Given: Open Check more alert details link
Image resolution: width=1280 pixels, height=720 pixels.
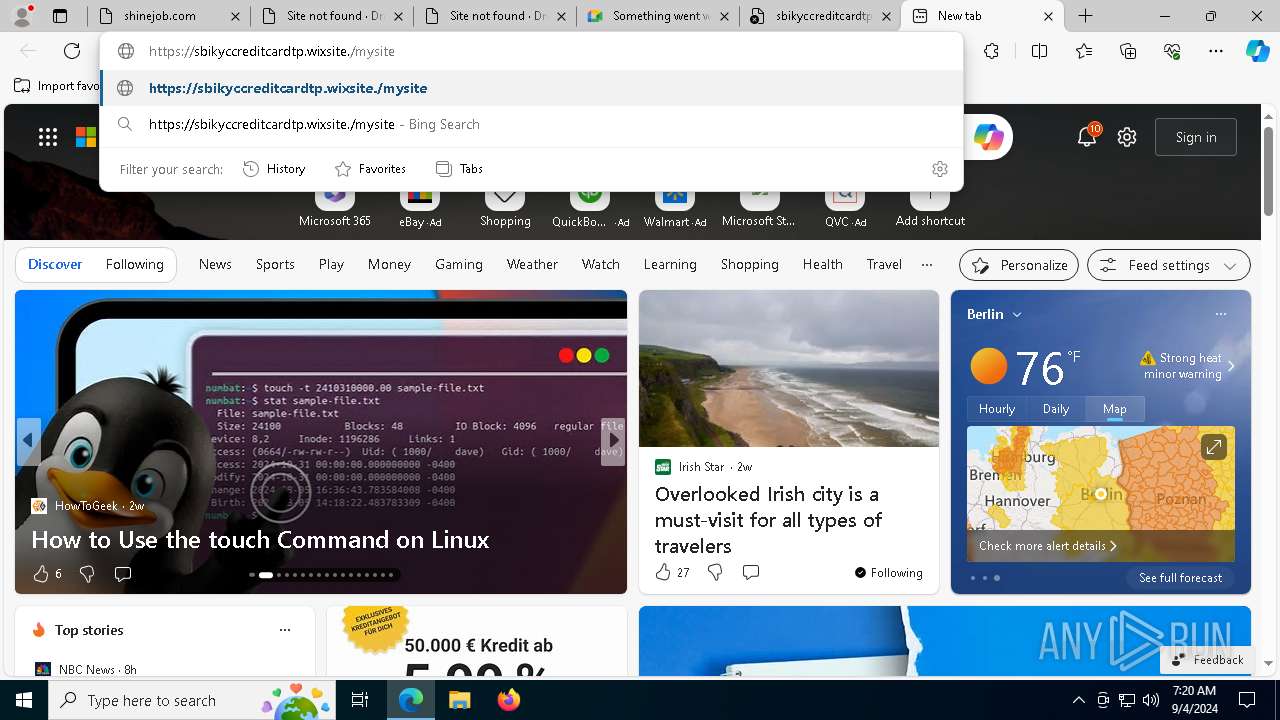Looking at the screenshot, I should 1048,546.
